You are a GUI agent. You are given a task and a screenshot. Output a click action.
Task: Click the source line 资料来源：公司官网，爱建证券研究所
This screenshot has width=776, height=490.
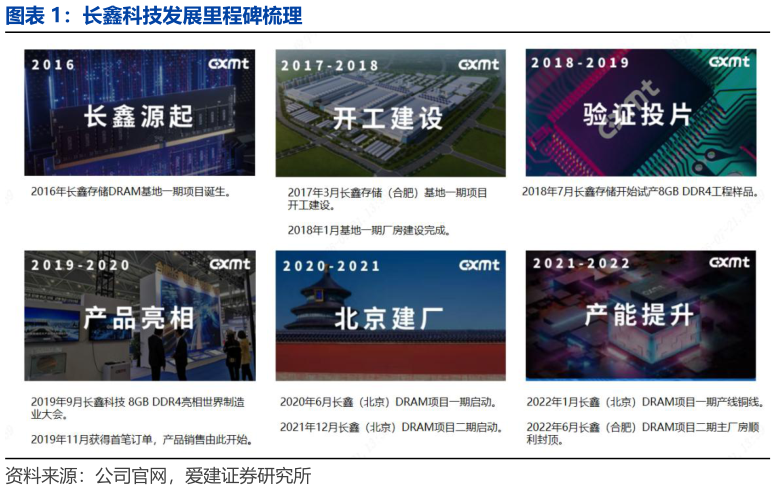[x=158, y=476]
